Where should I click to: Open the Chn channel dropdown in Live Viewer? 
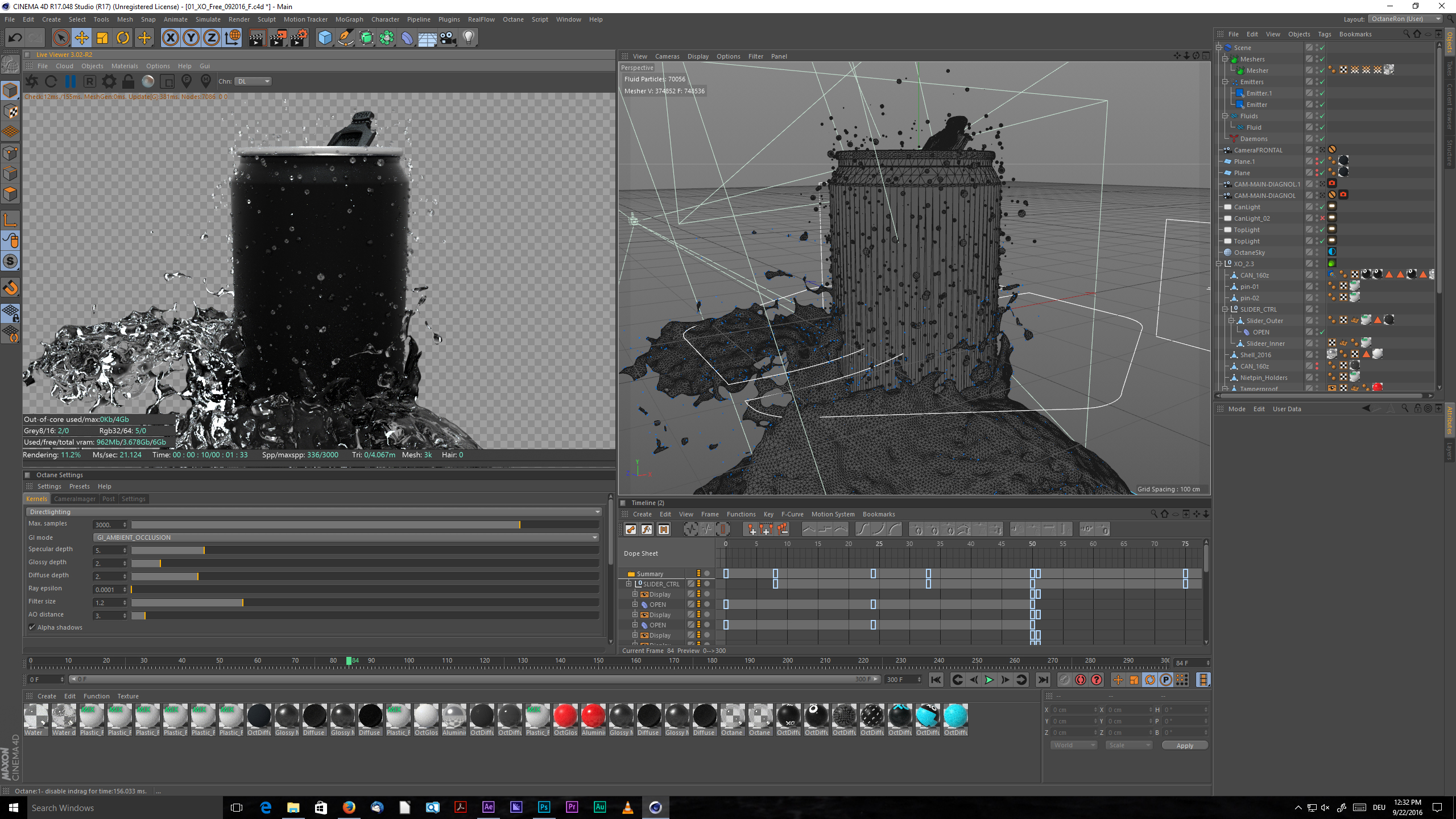pos(254,81)
